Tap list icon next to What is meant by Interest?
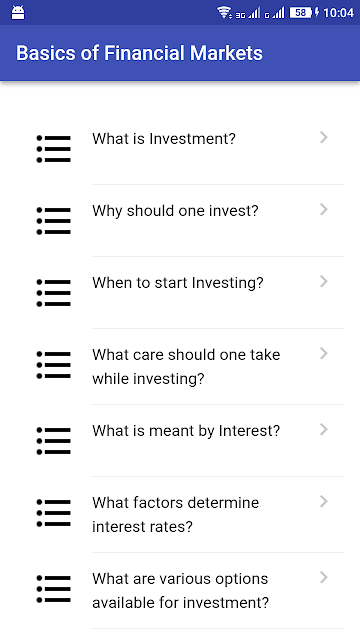360x640 pixels. (x=53, y=441)
